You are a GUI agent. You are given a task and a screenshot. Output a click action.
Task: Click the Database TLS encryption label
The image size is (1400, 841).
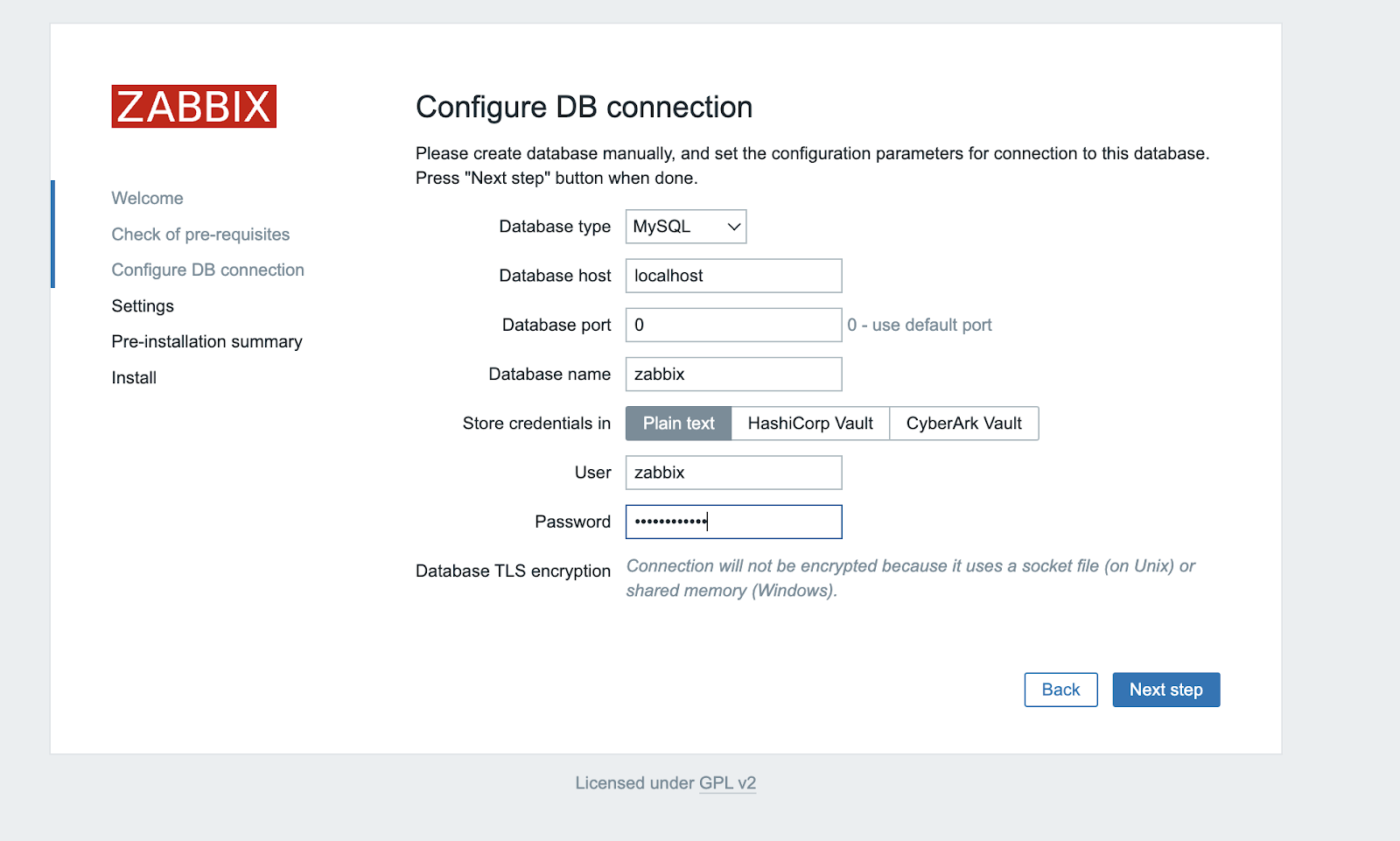point(513,571)
